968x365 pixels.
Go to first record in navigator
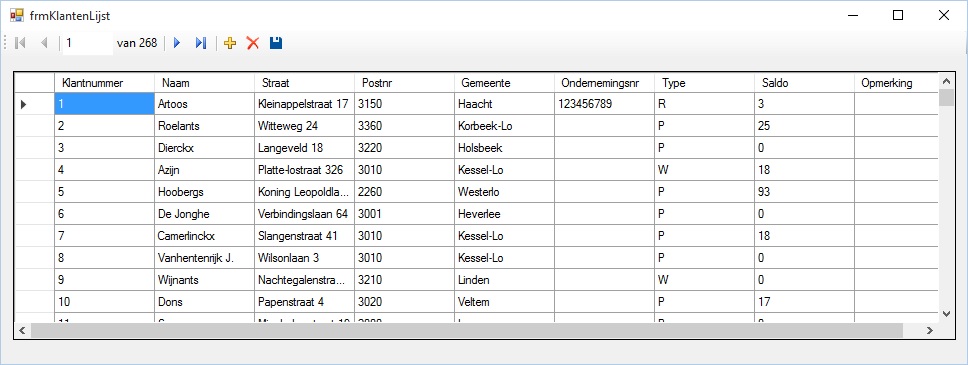[x=20, y=43]
